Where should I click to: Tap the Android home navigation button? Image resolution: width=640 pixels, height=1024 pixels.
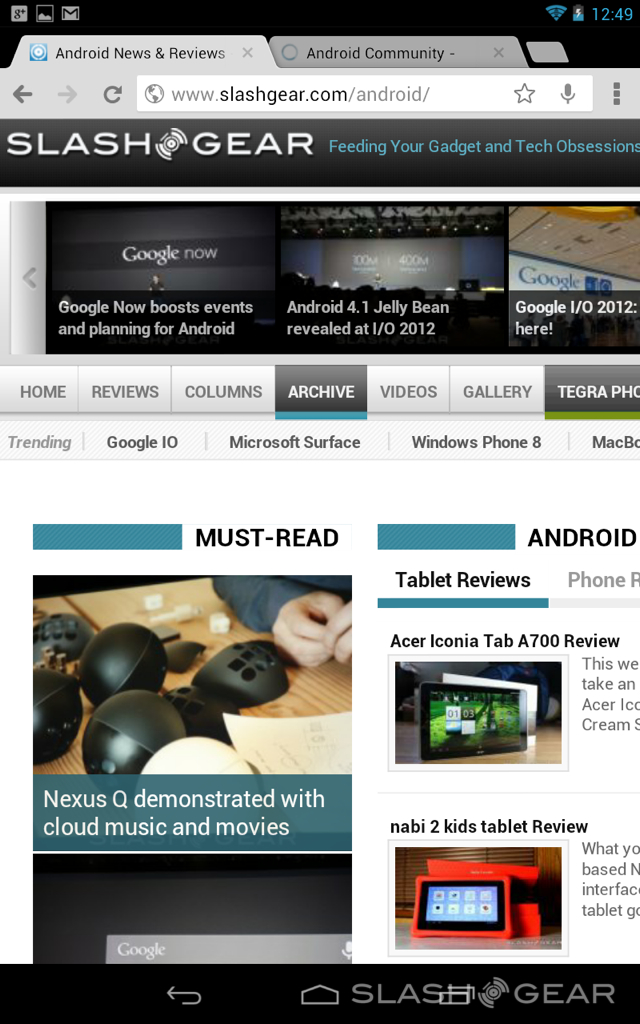[x=319, y=995]
